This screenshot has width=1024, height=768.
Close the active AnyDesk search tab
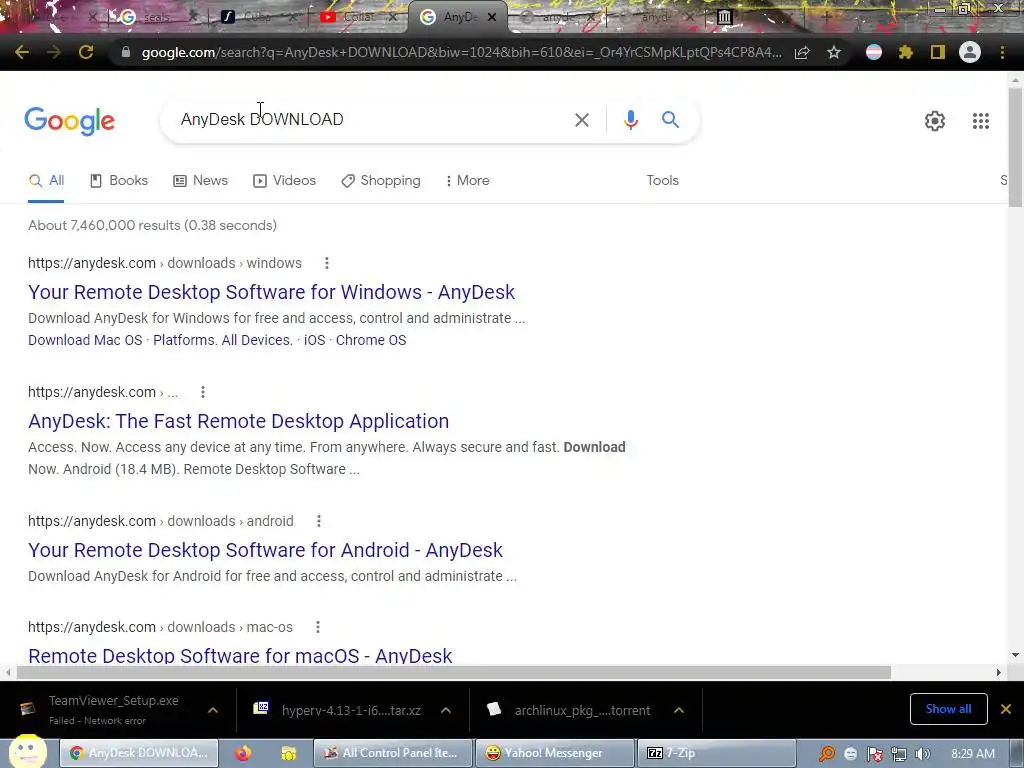click(492, 18)
